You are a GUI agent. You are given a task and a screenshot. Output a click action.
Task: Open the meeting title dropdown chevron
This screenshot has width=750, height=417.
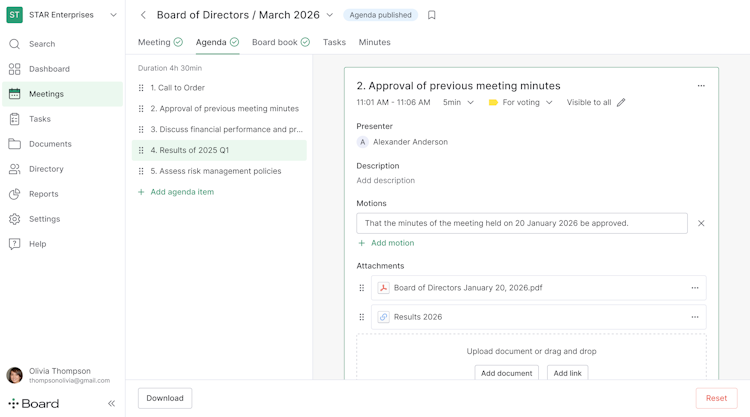click(x=330, y=15)
